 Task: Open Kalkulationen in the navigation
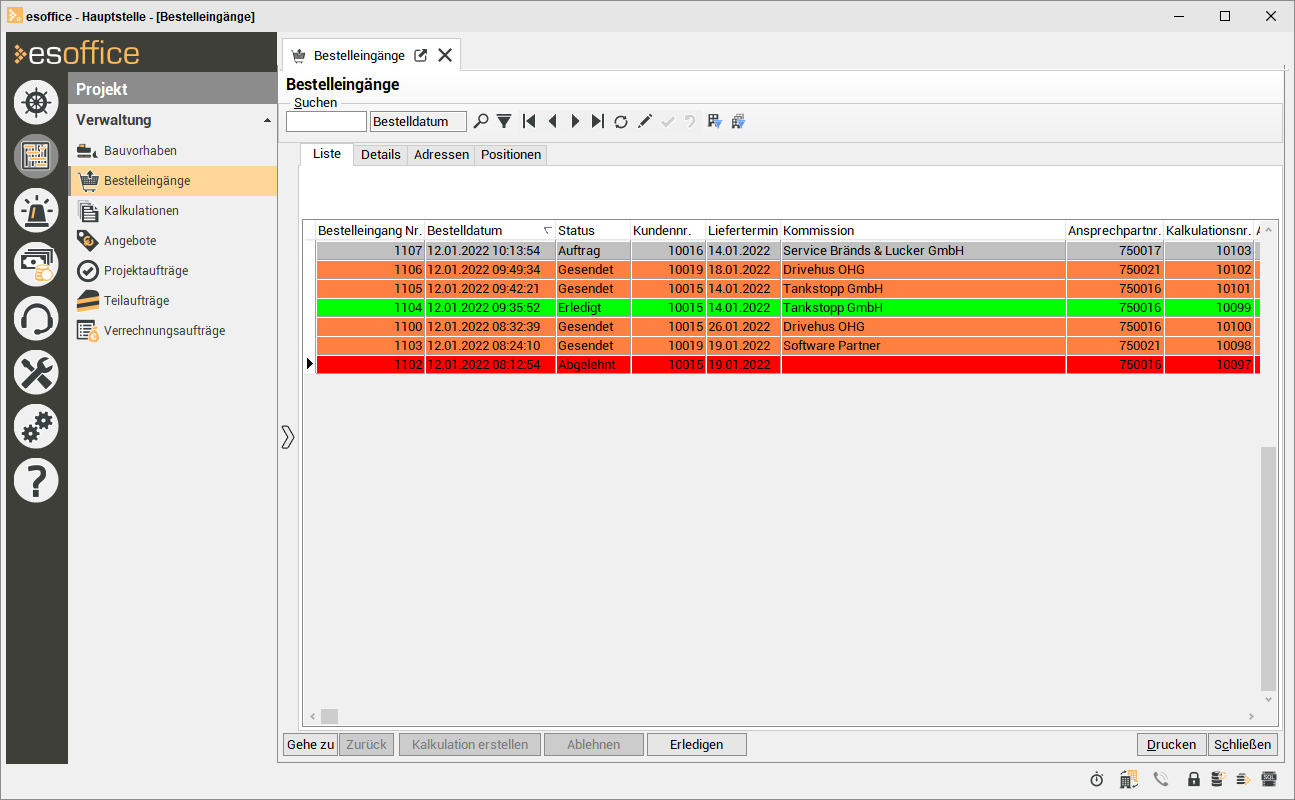point(172,211)
